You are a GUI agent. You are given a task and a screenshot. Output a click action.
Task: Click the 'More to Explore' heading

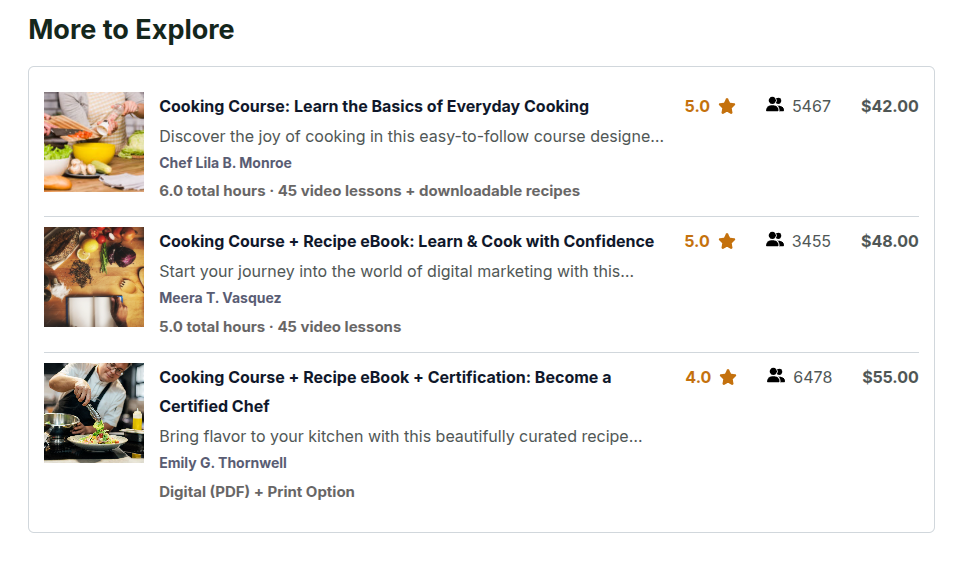pos(131,30)
